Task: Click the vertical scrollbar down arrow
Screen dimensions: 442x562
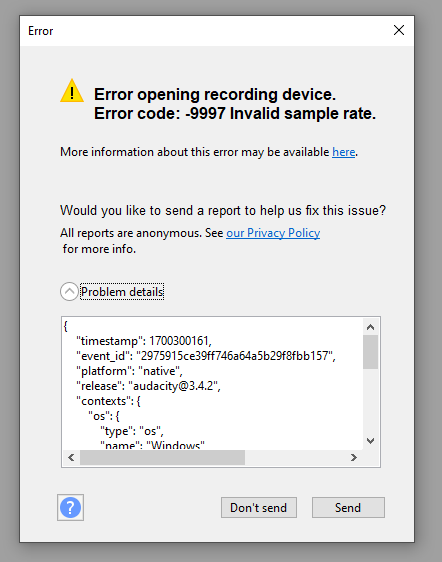Action: coord(370,441)
